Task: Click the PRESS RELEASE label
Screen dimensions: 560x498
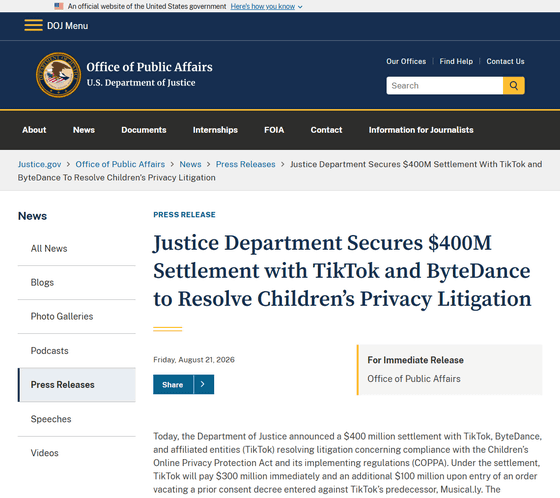Action: (184, 215)
